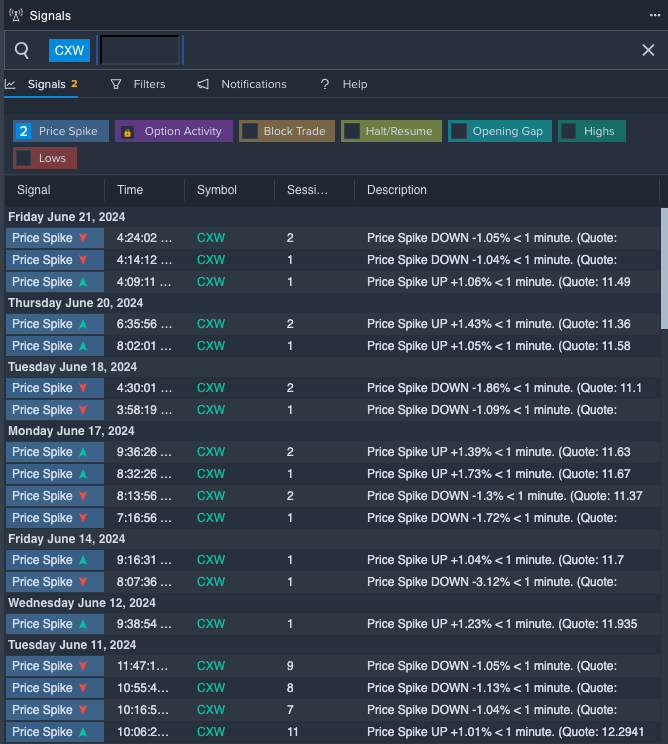This screenshot has width=668, height=744.
Task: Click up arrow on 10:06:2 Price Spike
Action: coord(83,732)
